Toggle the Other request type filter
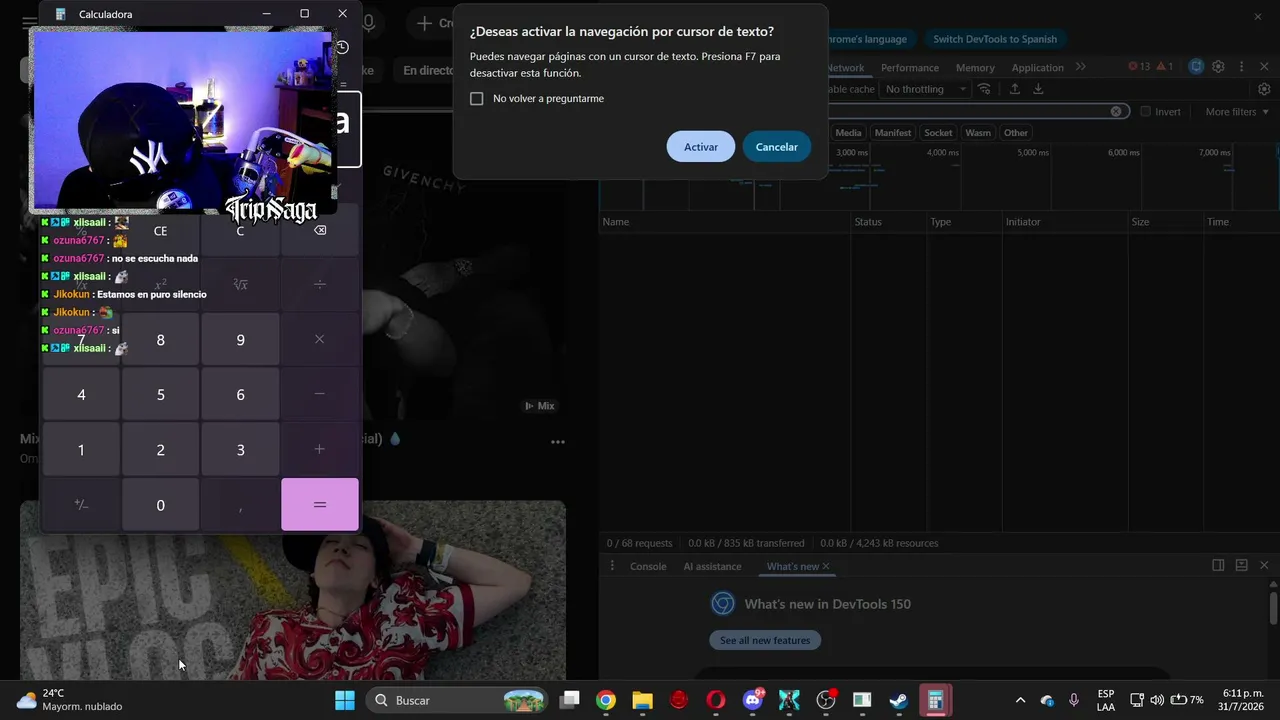Image resolution: width=1280 pixels, height=720 pixels. point(1016,133)
